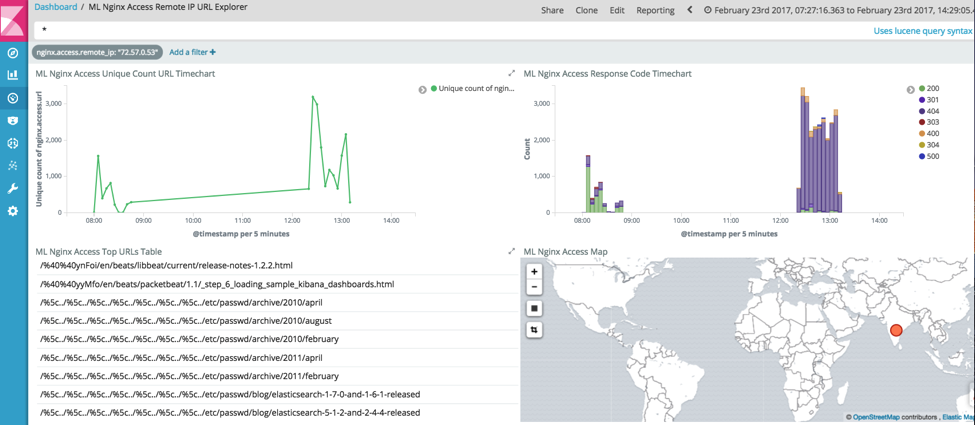Open Dev Tools via the wrench icon
Image resolution: width=975 pixels, height=425 pixels.
tap(12, 189)
